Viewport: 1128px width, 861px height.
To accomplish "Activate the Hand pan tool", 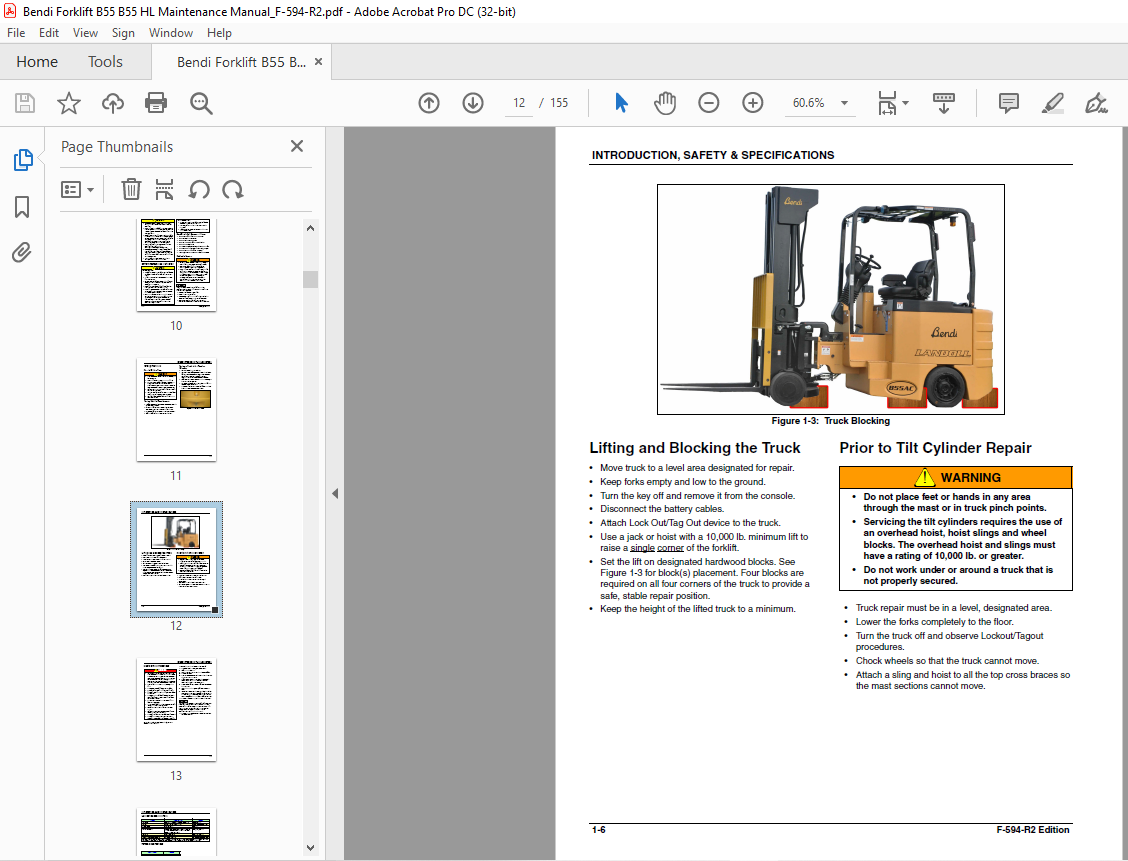I will [x=665, y=103].
